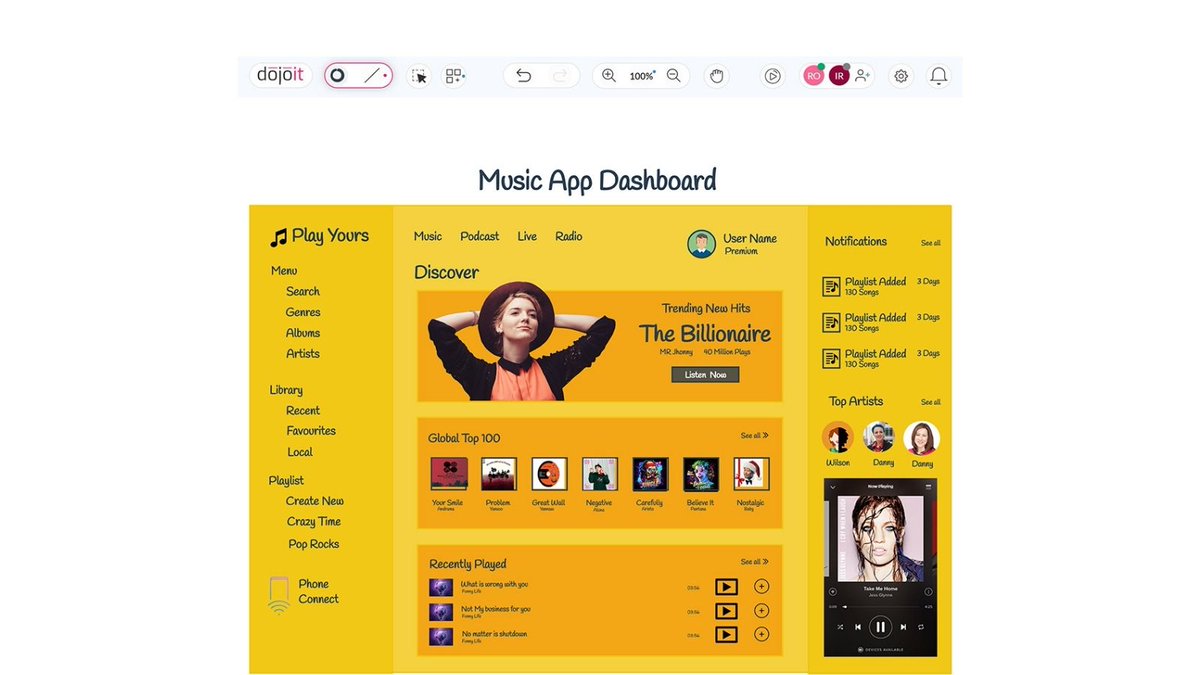This screenshot has width=1200, height=675.
Task: Click the undo arrow
Action: click(522, 75)
